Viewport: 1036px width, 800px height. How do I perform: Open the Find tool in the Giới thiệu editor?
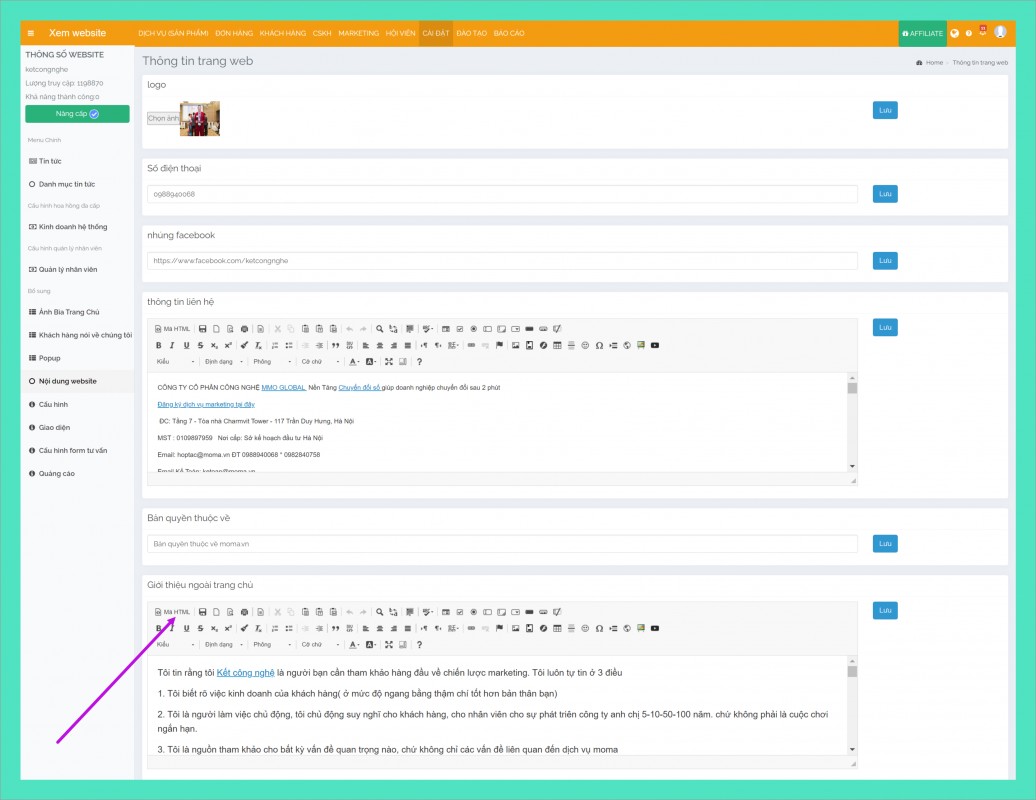[x=380, y=611]
